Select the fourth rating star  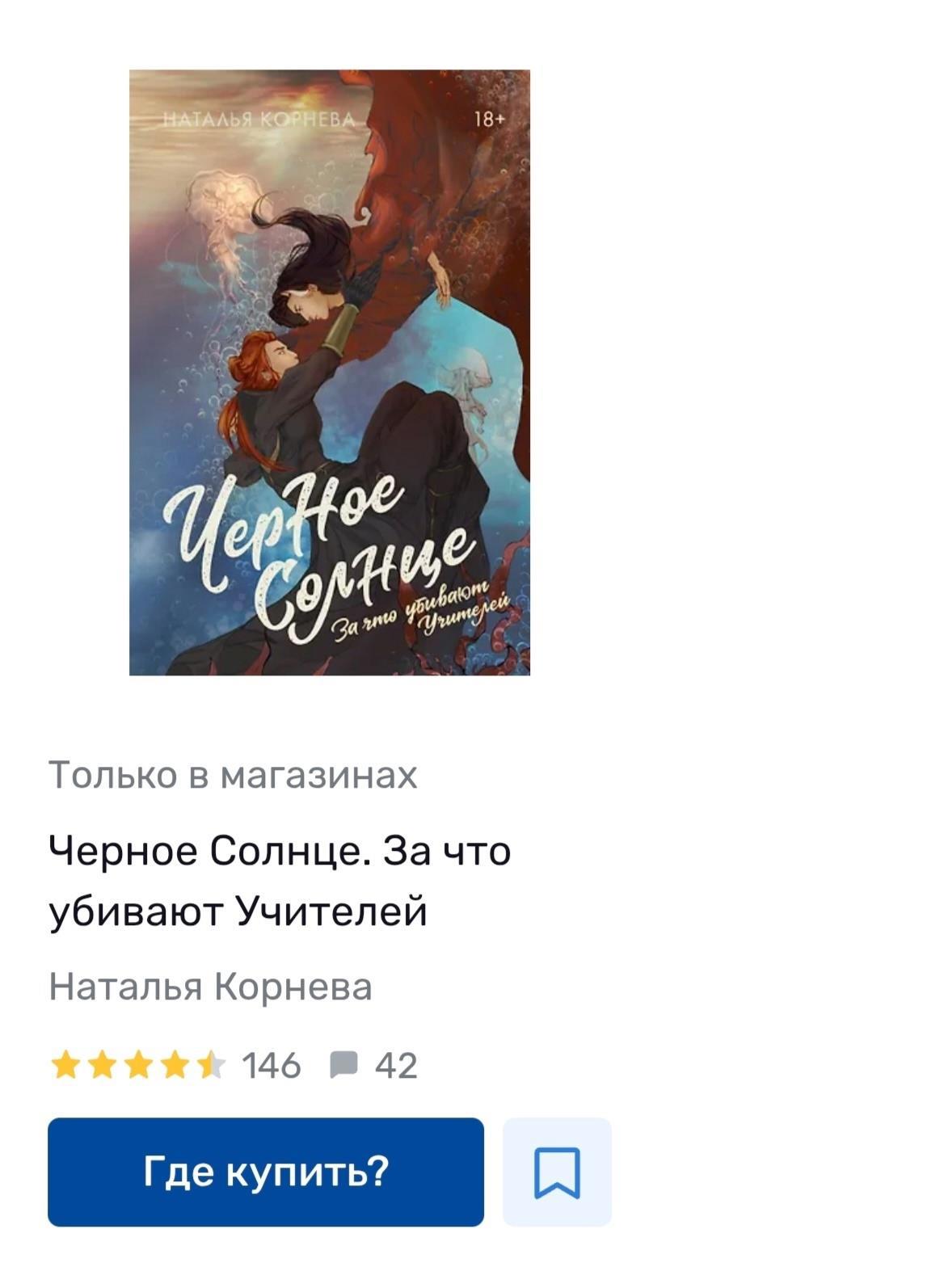(174, 1065)
